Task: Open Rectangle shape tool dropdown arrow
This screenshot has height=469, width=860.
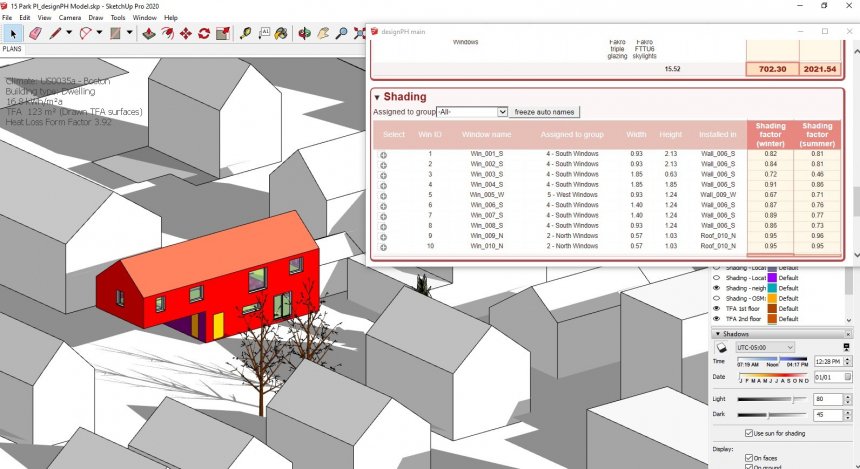Action: click(x=129, y=33)
